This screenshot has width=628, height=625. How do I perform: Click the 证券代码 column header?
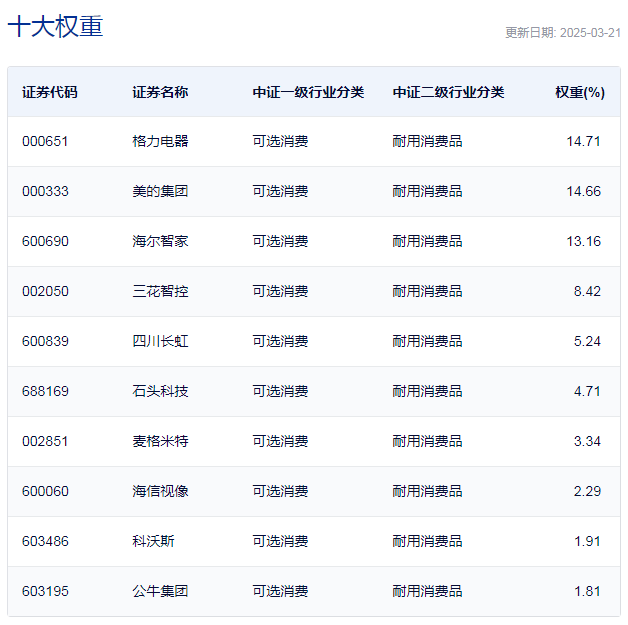point(50,92)
